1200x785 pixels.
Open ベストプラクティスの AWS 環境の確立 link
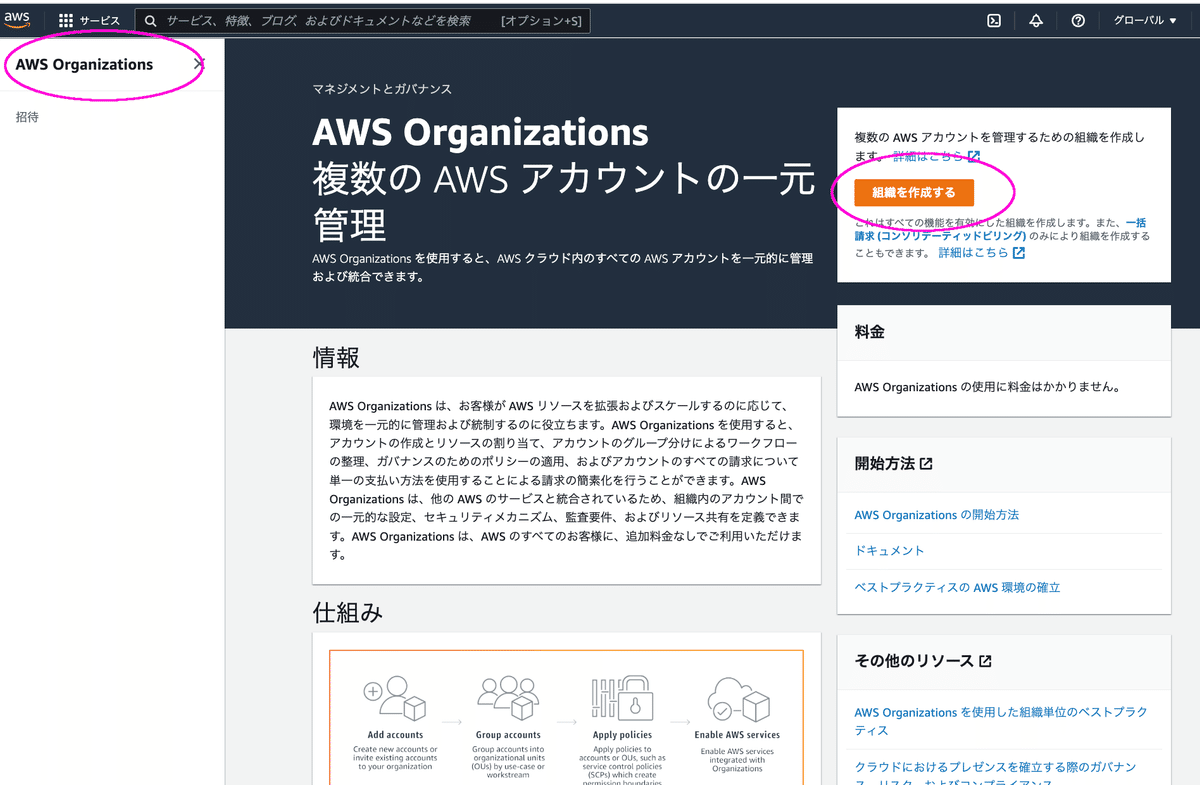(x=957, y=588)
